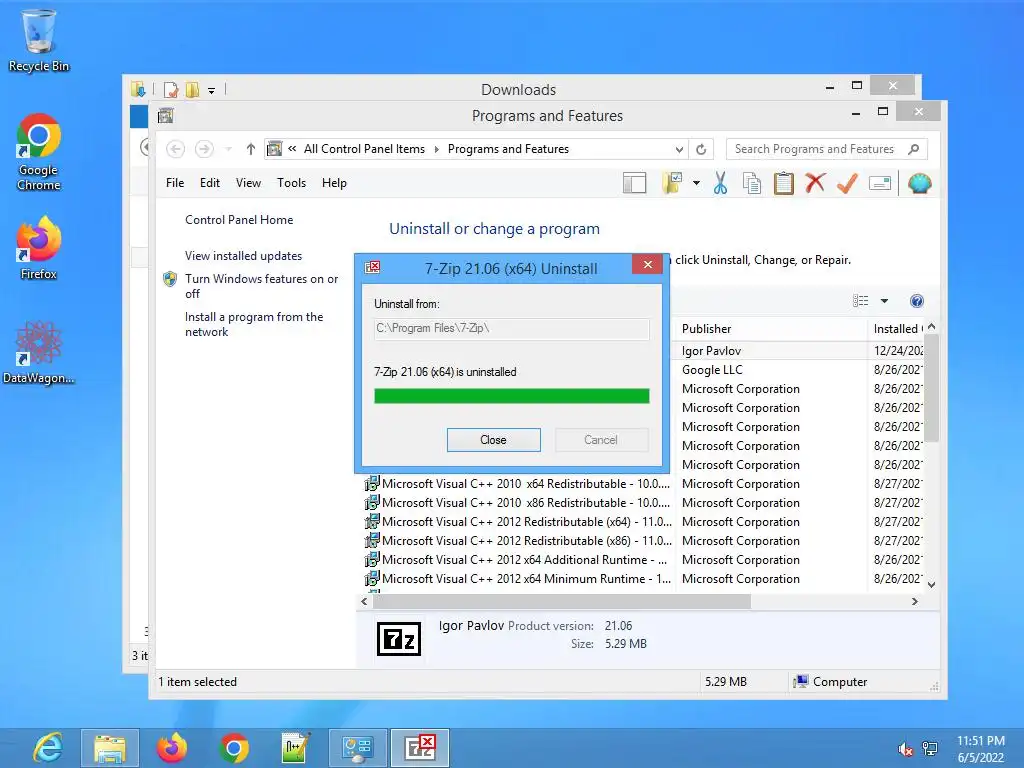Open Internet Explorer from the taskbar
This screenshot has width=1024, height=768.
[x=49, y=748]
